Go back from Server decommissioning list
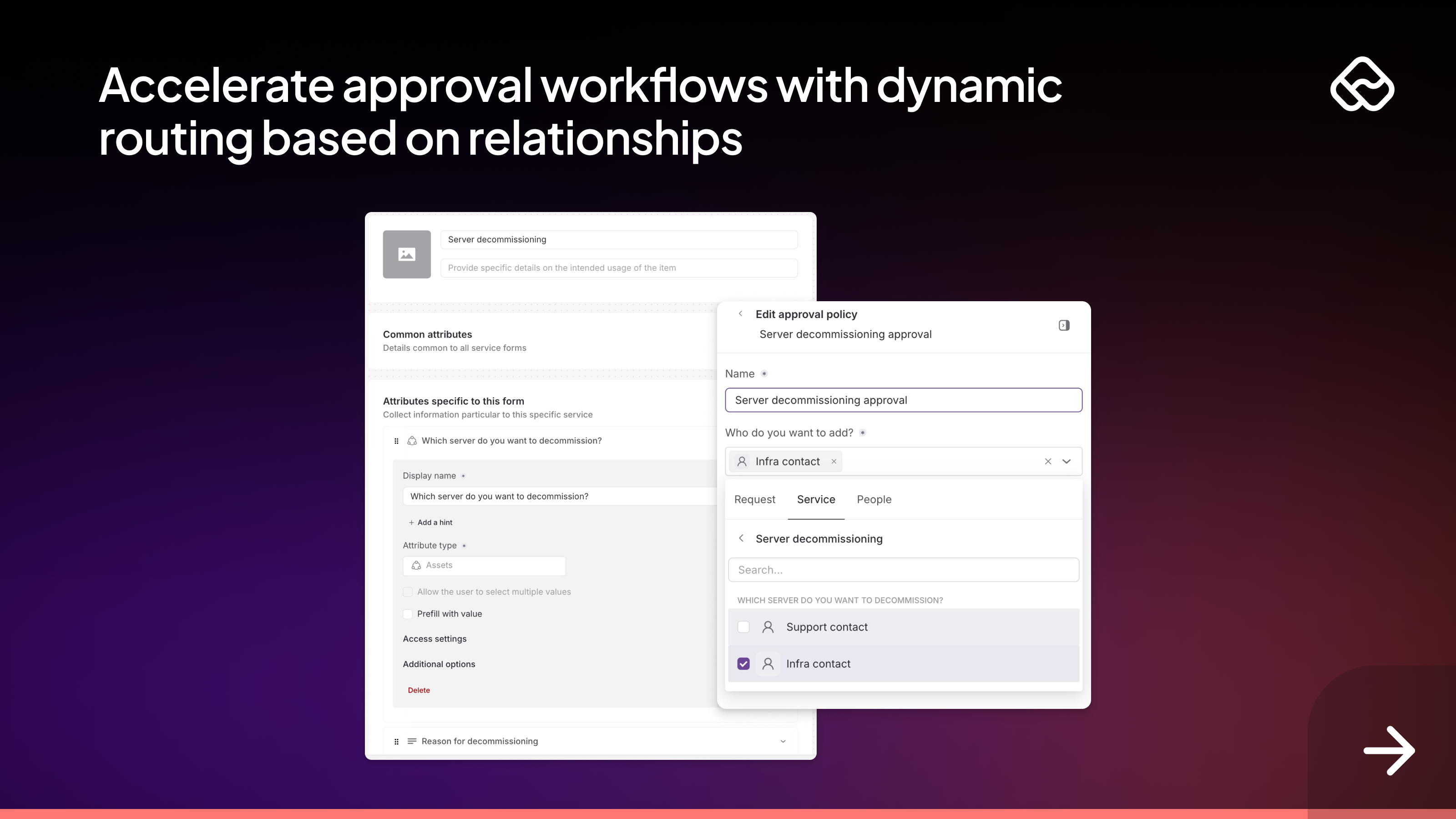 (x=741, y=539)
